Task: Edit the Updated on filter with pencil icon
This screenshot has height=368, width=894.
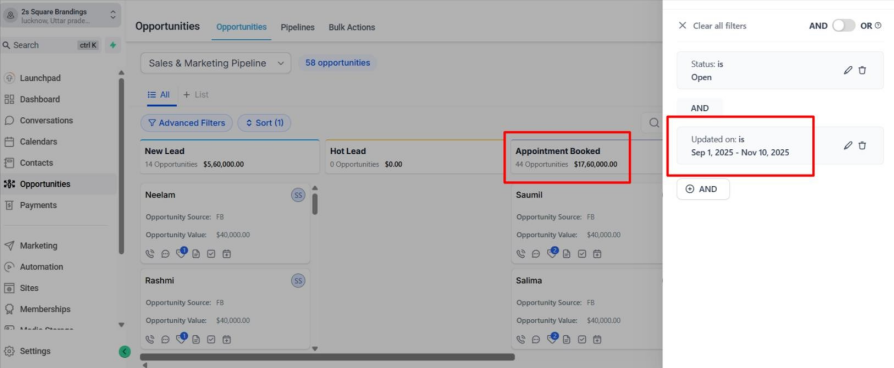Action: point(848,145)
